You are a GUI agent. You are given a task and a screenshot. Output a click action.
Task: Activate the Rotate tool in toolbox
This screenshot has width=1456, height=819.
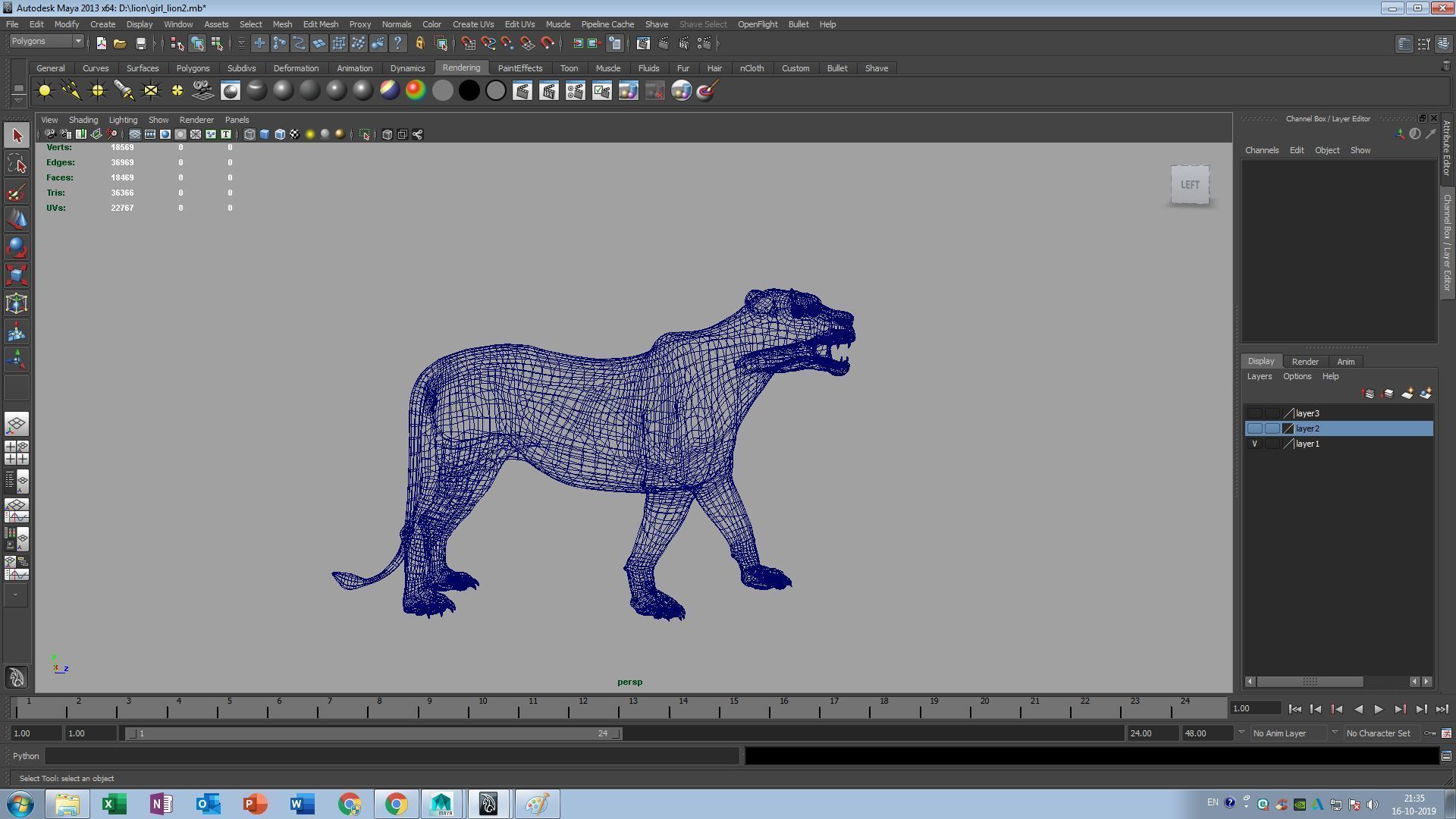[x=17, y=247]
